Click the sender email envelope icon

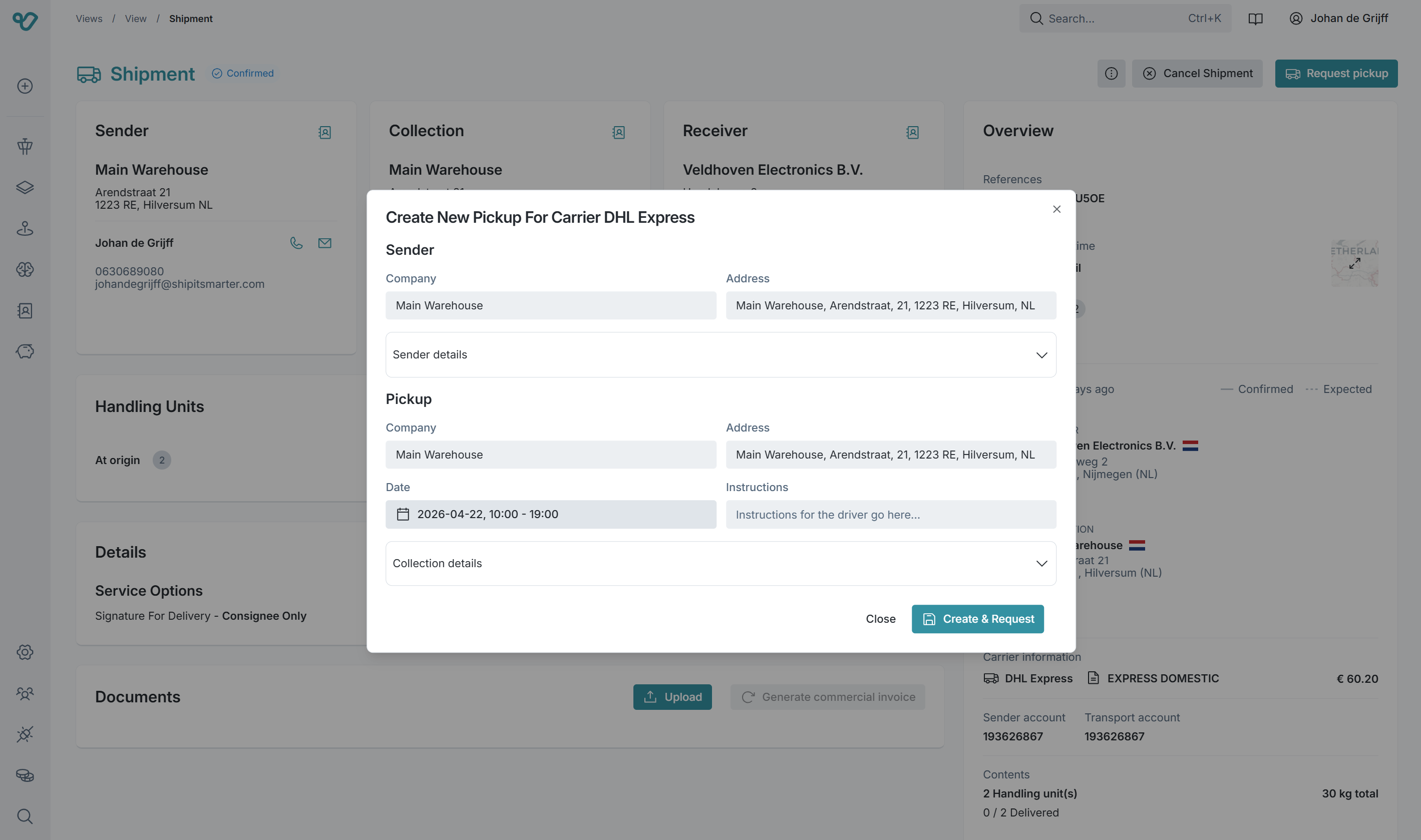coord(324,243)
